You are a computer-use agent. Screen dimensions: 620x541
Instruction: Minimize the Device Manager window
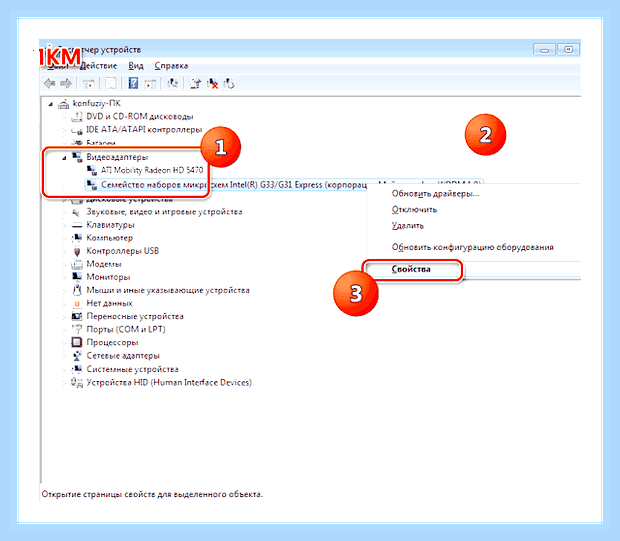point(544,50)
